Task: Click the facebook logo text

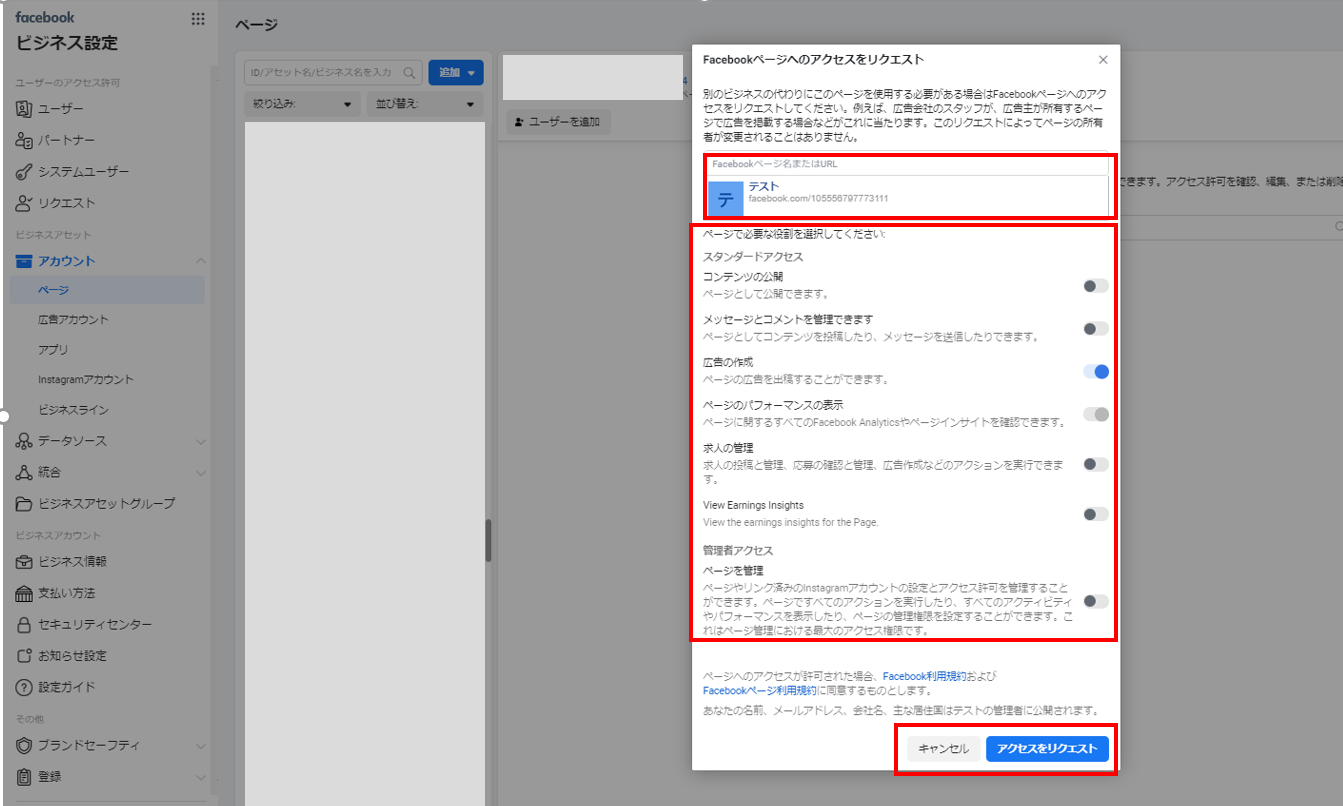Action: coord(45,17)
